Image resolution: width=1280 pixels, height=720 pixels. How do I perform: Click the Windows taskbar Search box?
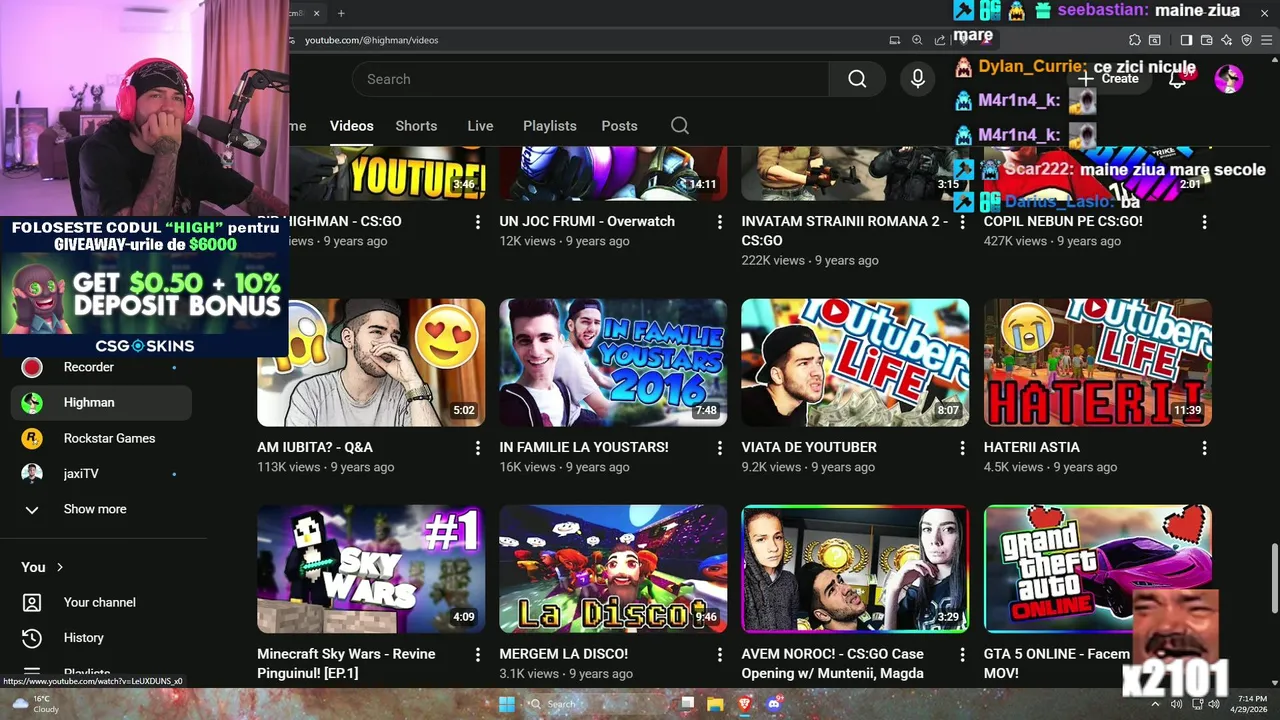(598, 704)
